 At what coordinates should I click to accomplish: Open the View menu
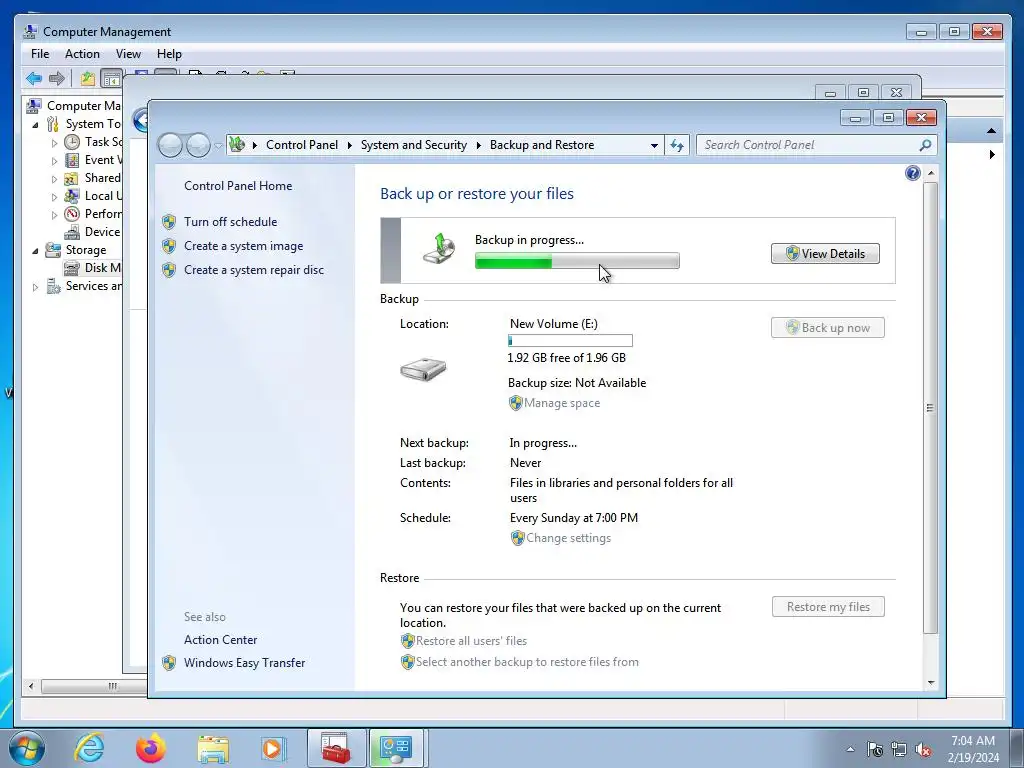click(x=128, y=54)
